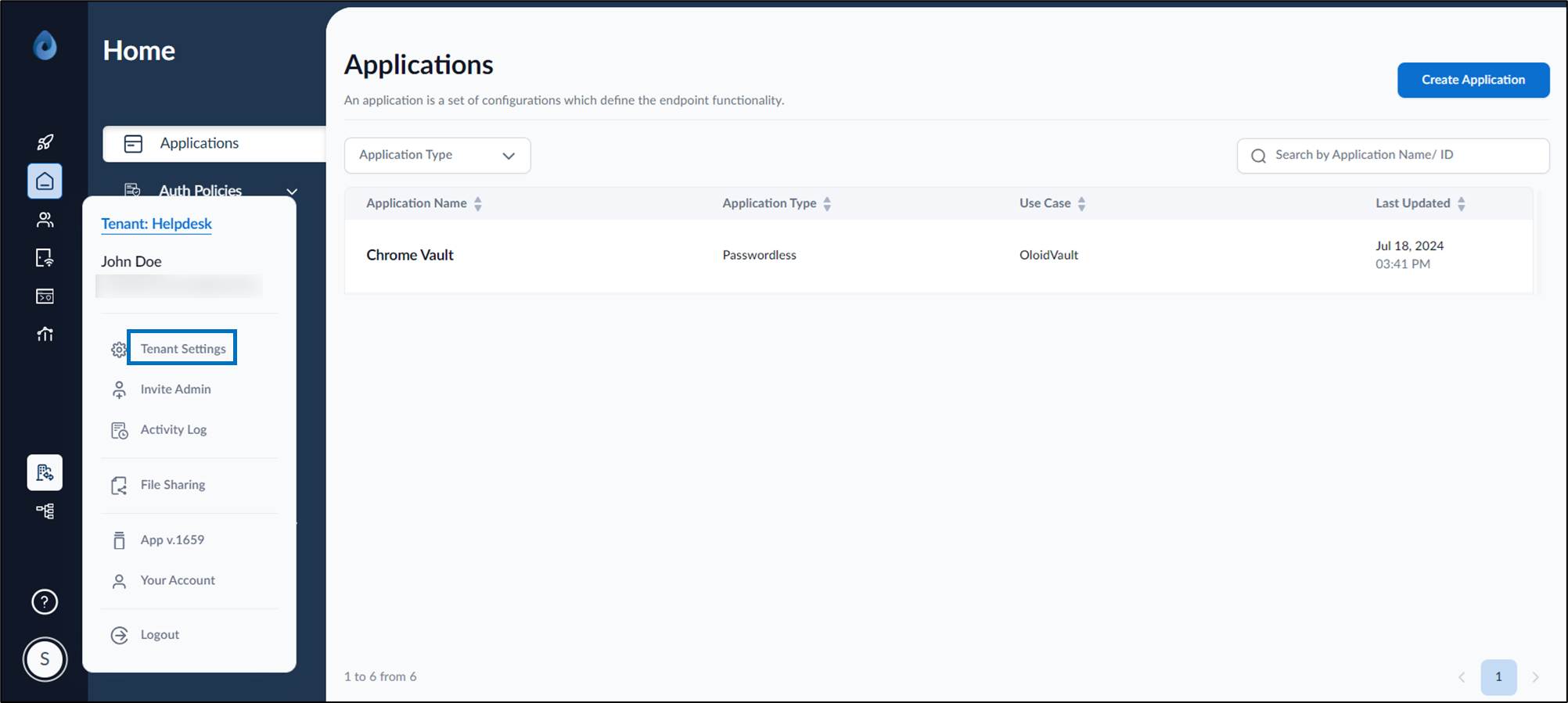The image size is (1568, 703).
Task: Sort by Application Type column arrows
Action: 827,204
